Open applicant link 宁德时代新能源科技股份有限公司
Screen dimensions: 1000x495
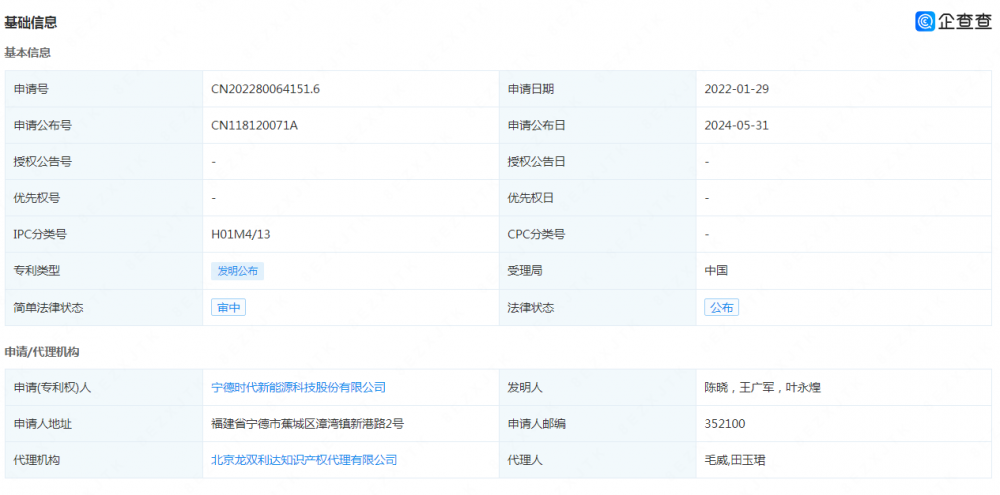(x=298, y=387)
